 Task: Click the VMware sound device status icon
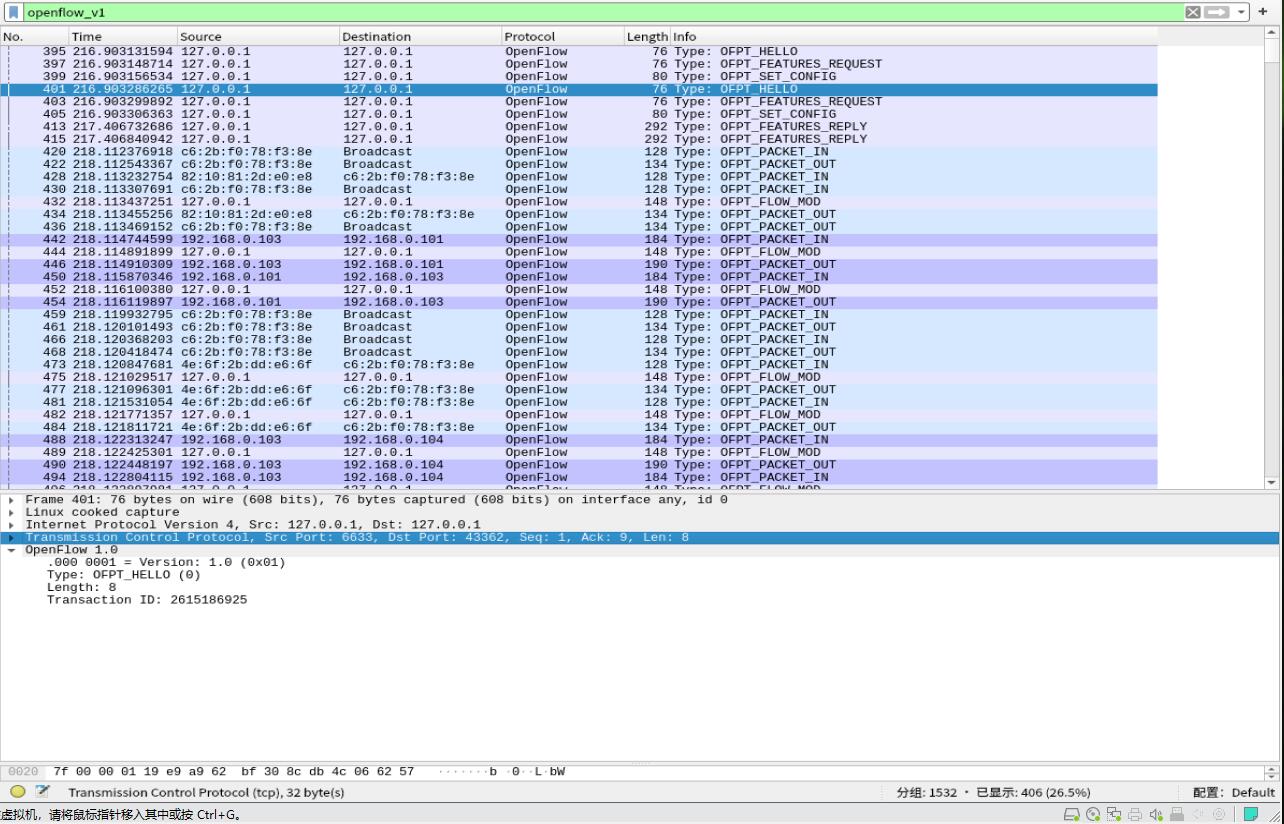(1155, 815)
